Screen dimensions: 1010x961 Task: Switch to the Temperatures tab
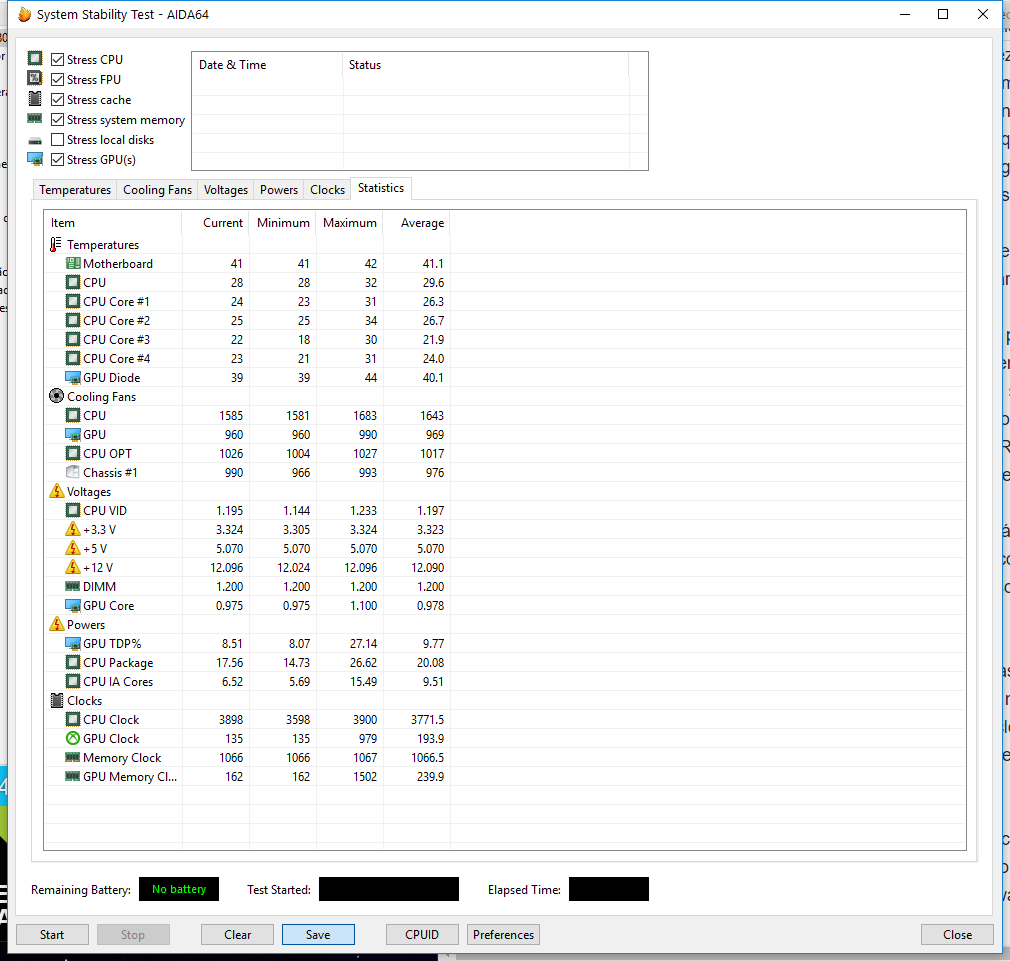tap(75, 189)
